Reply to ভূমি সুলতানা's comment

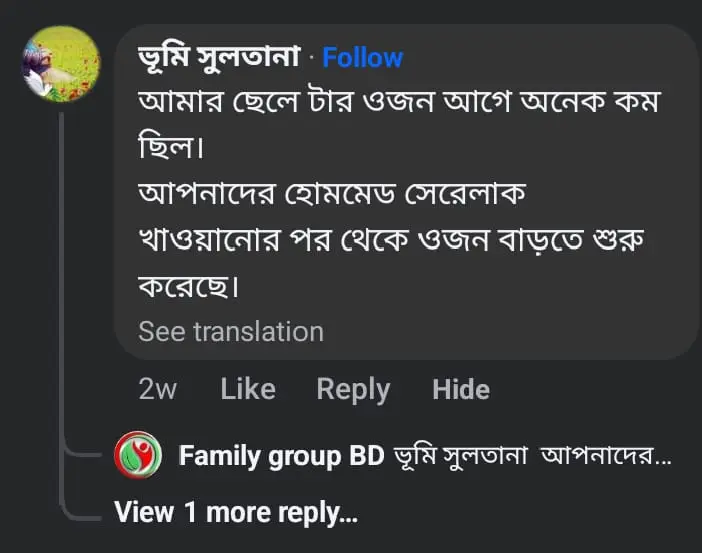353,389
